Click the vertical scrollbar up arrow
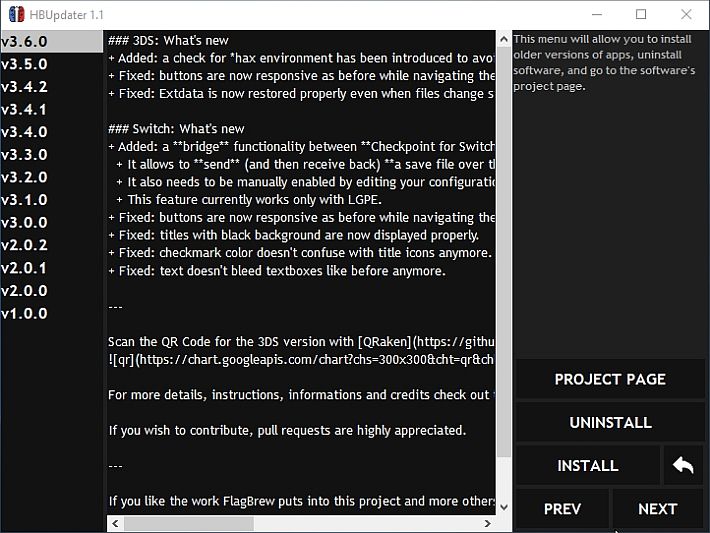Screen dimensions: 710x533 click(504, 39)
